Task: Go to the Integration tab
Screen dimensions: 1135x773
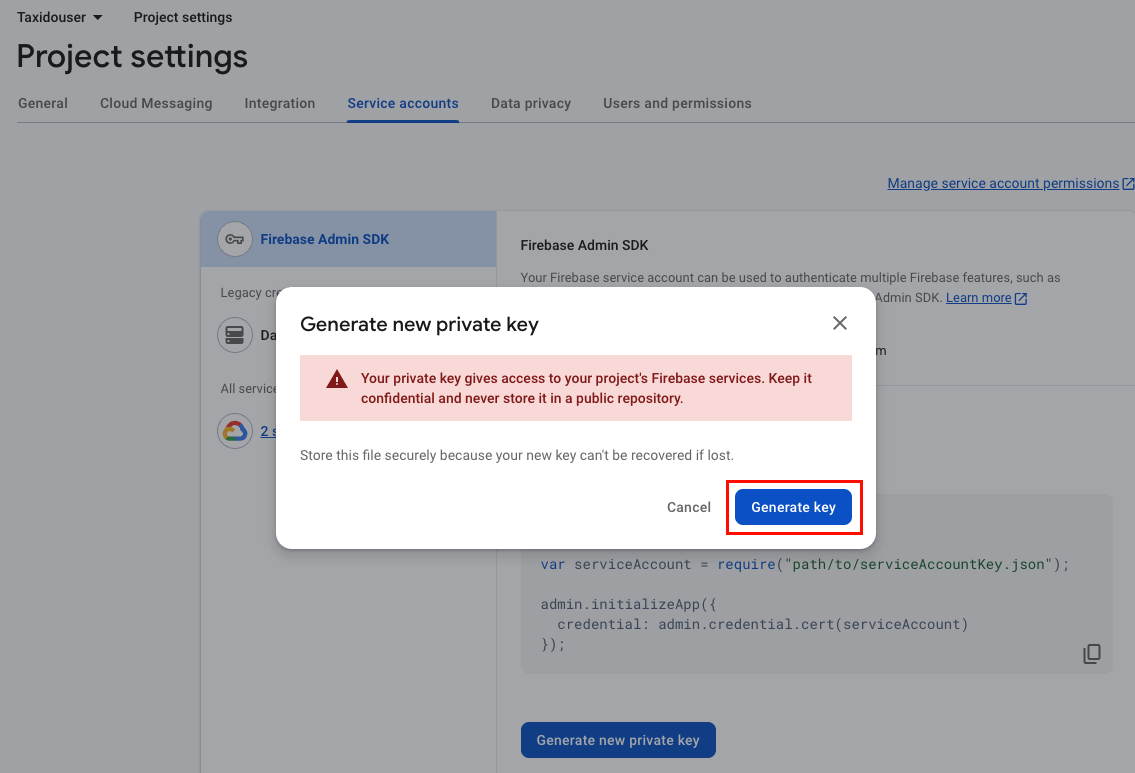Action: [280, 103]
